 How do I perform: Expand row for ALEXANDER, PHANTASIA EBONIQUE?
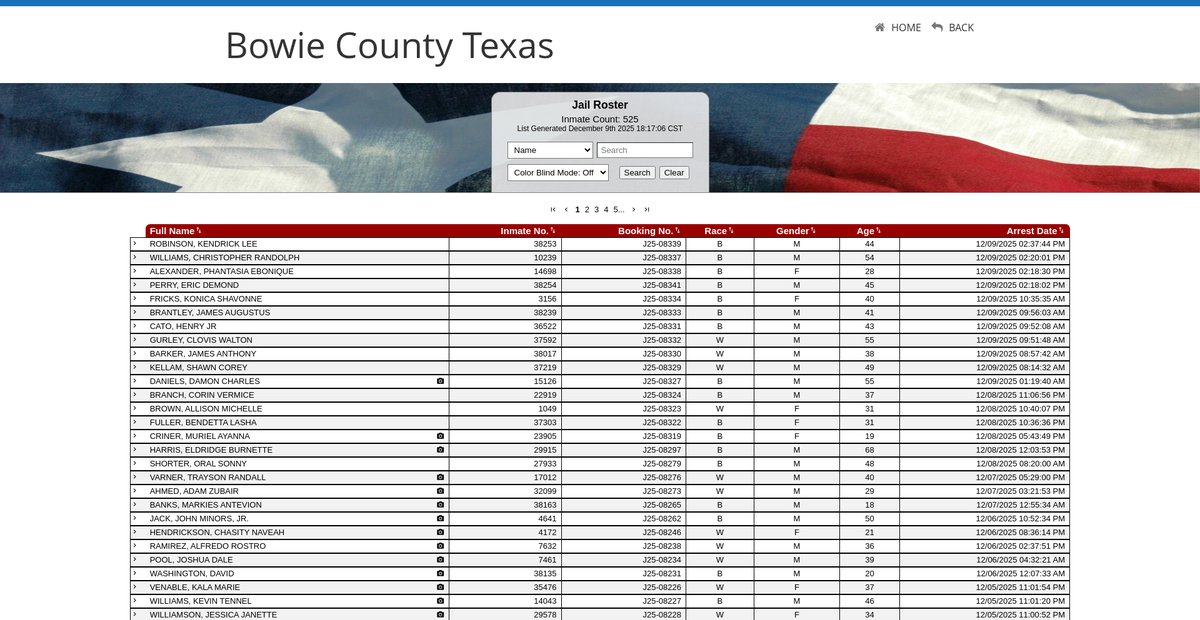point(135,271)
